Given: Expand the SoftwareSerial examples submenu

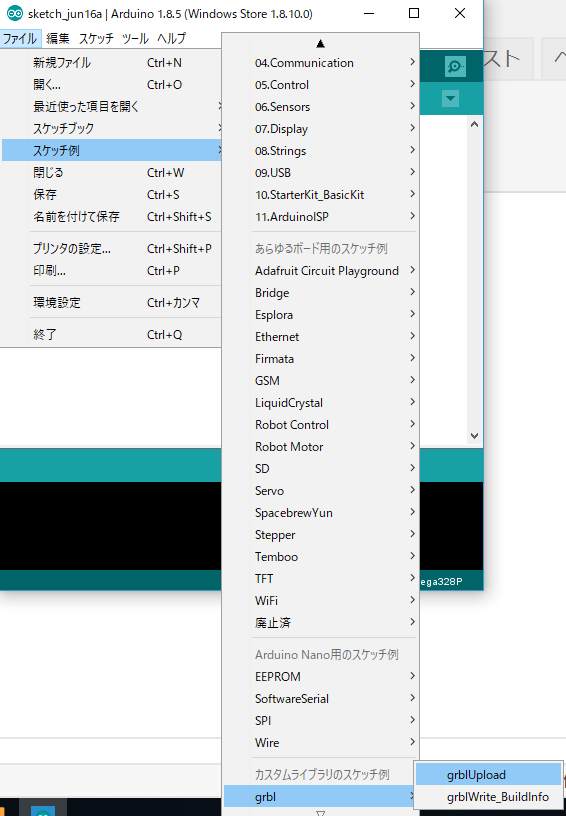Looking at the screenshot, I should [x=321, y=699].
